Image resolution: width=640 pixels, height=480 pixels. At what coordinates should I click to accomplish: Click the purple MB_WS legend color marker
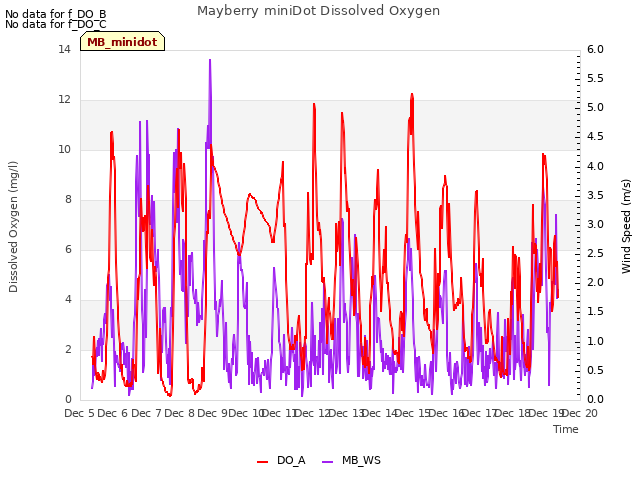328,462
